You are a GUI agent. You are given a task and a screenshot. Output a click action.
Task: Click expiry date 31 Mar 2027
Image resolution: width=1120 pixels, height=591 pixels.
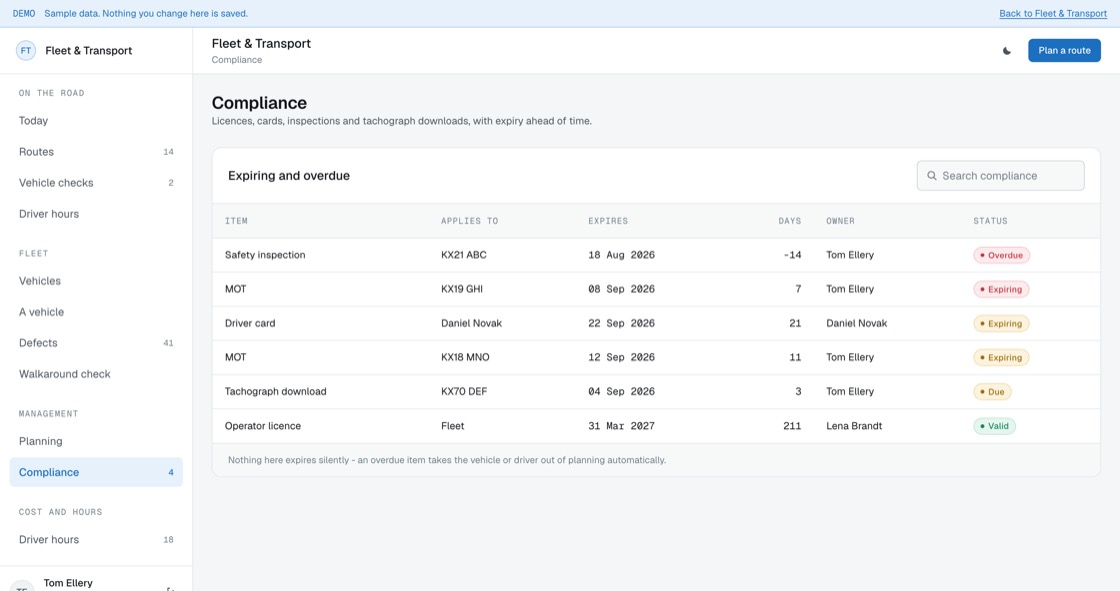[621, 426]
